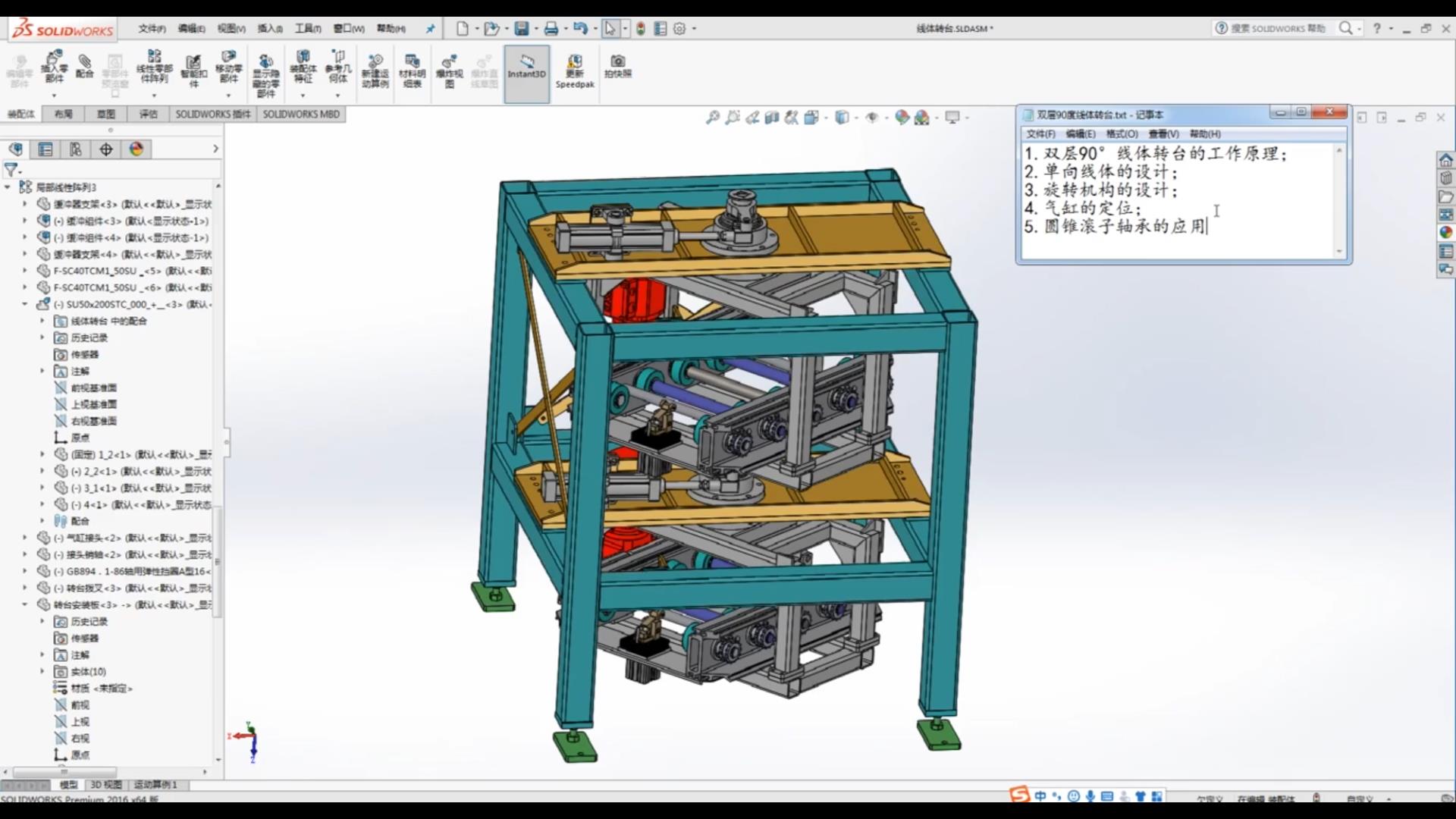Select Move Component (移动零部件) tool
This screenshot has height=819, width=1456.
(x=228, y=67)
